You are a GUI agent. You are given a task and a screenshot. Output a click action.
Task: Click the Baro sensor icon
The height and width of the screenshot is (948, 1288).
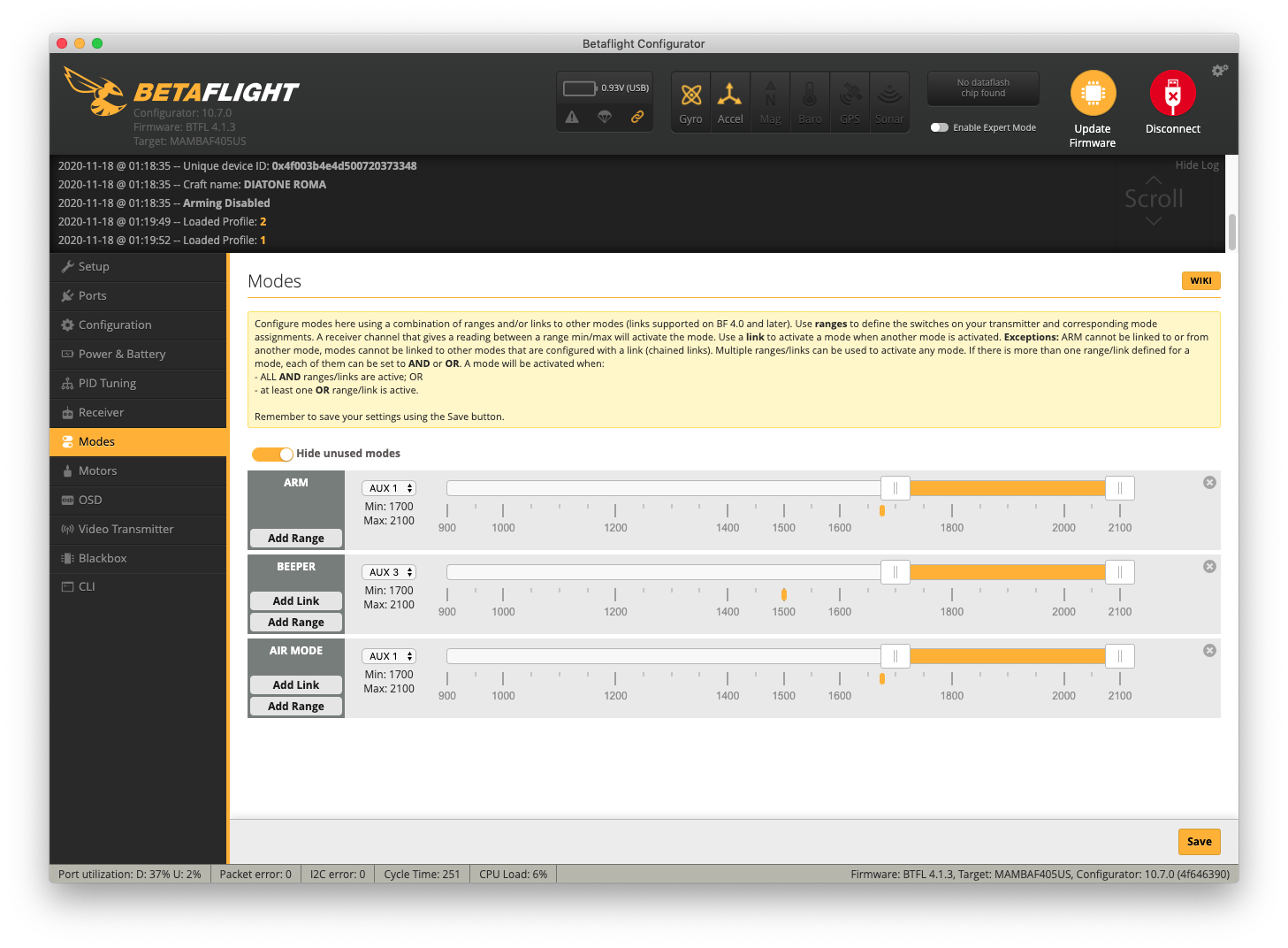[810, 102]
